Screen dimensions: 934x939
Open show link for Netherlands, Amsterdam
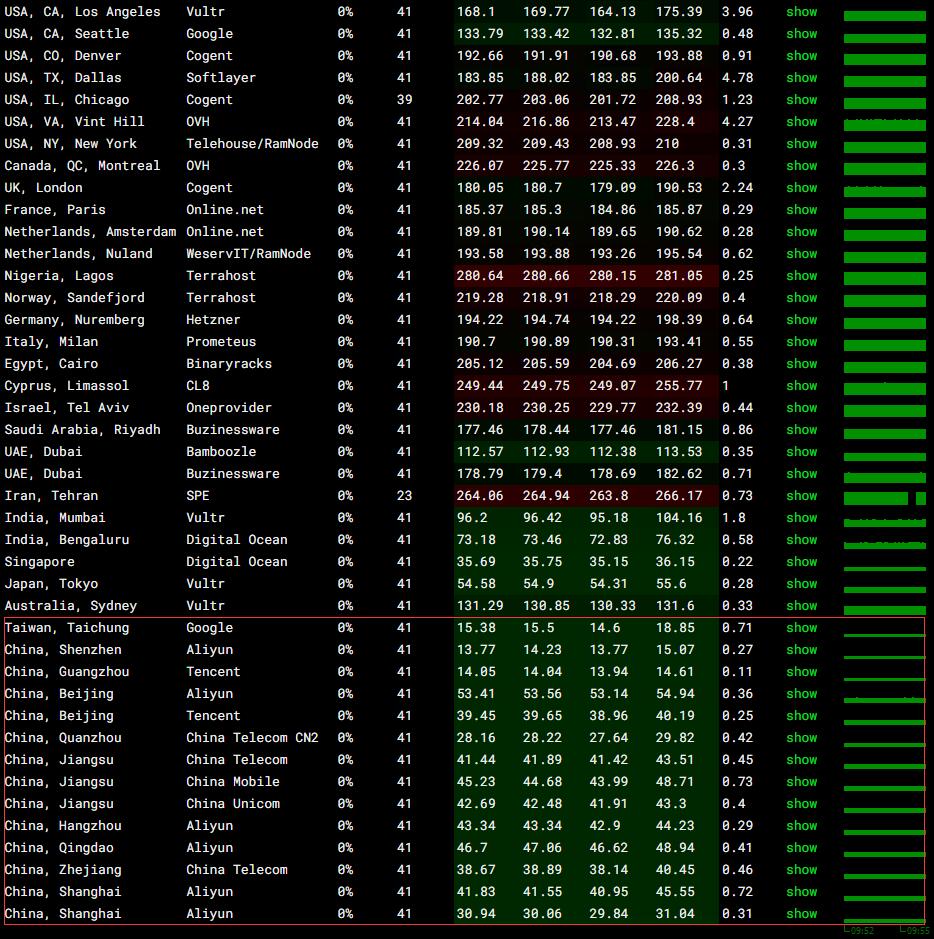801,232
